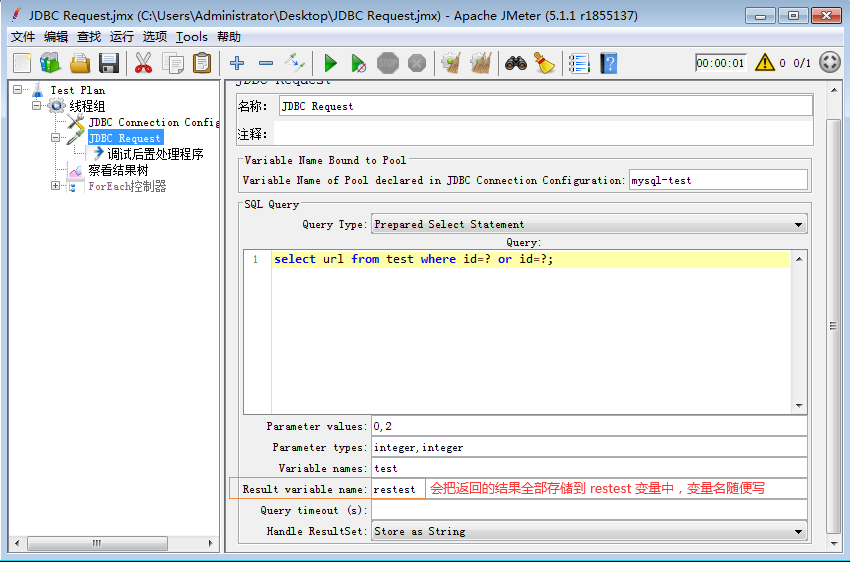Viewport: 850px width, 562px height.
Task: Click the Cut scissors icon
Action: coord(144,63)
